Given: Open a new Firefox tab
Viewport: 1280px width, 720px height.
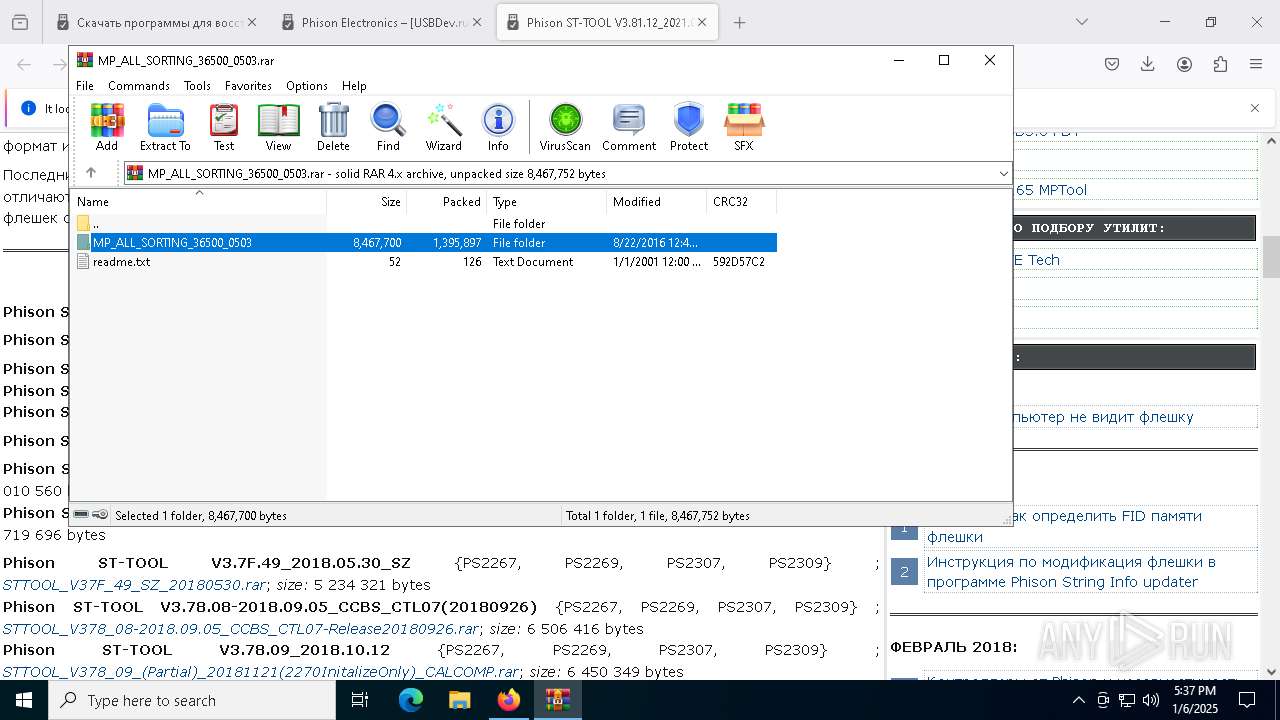Looking at the screenshot, I should pos(739,22).
